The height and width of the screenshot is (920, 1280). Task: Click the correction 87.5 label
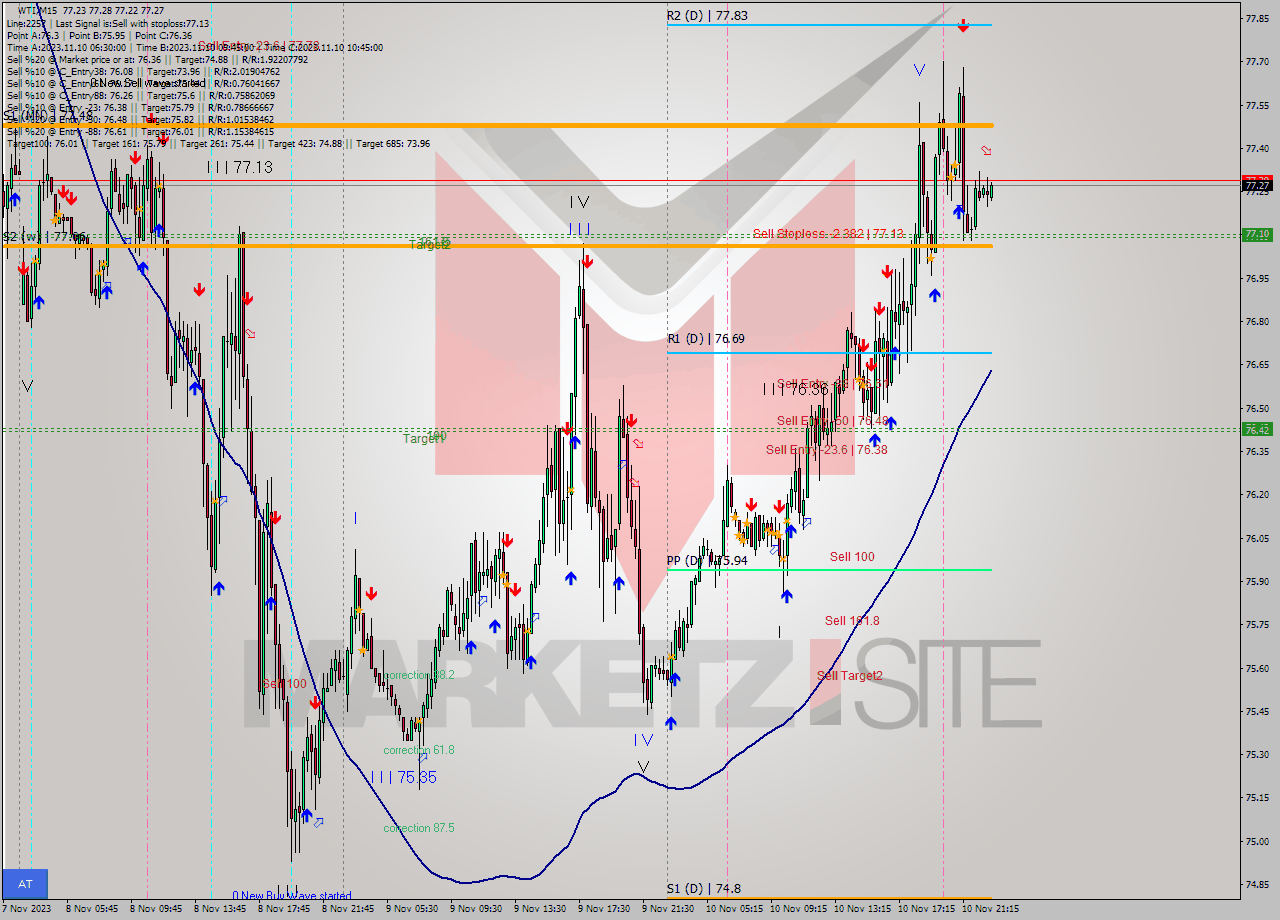[419, 828]
